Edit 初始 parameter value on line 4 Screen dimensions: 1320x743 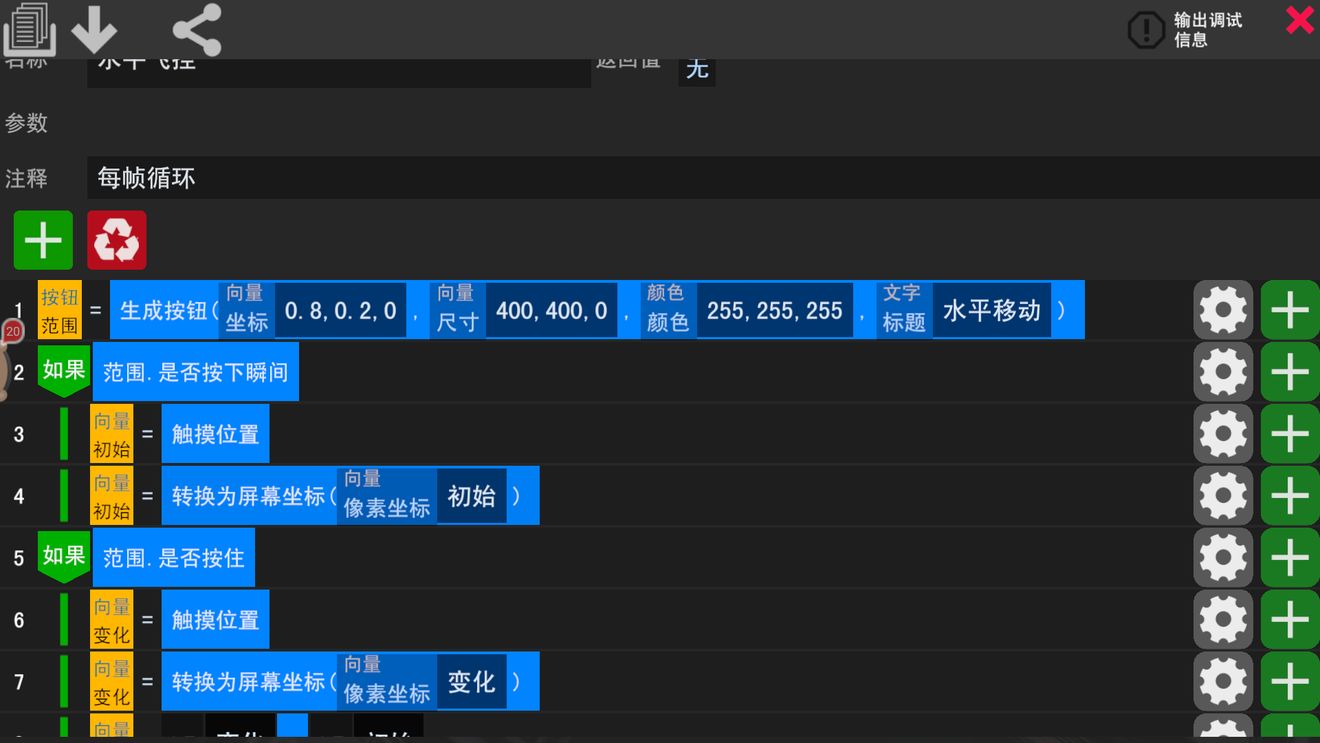click(x=472, y=496)
